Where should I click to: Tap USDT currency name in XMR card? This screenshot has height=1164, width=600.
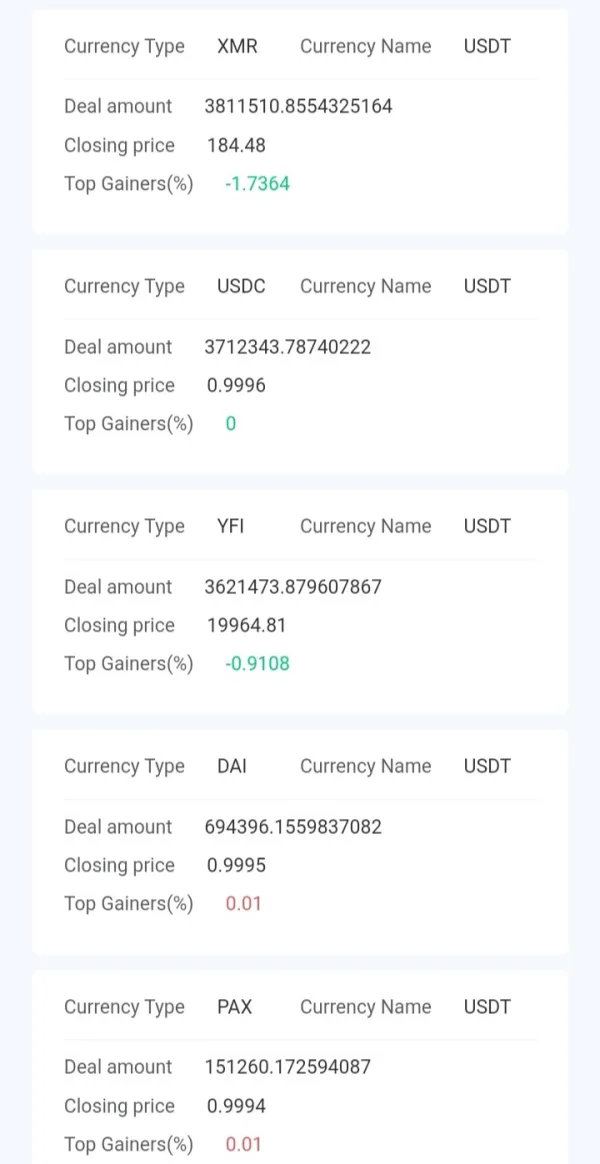(x=487, y=46)
